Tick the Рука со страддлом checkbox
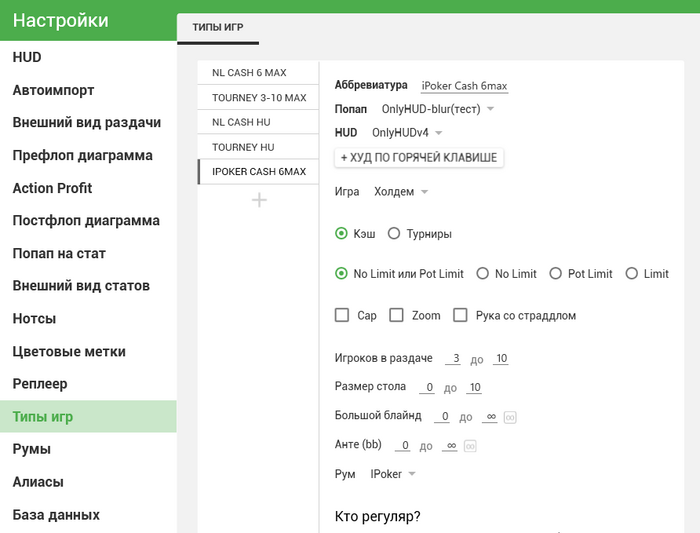The width and height of the screenshot is (700, 533). click(460, 315)
